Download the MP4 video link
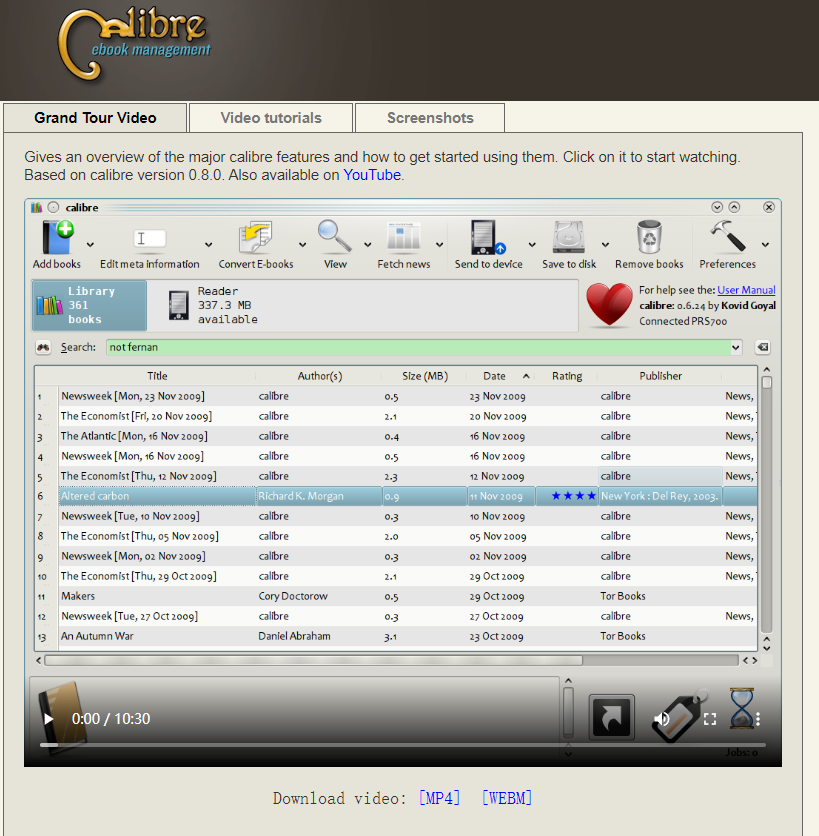Viewport: 819px width, 836px height. coord(439,798)
